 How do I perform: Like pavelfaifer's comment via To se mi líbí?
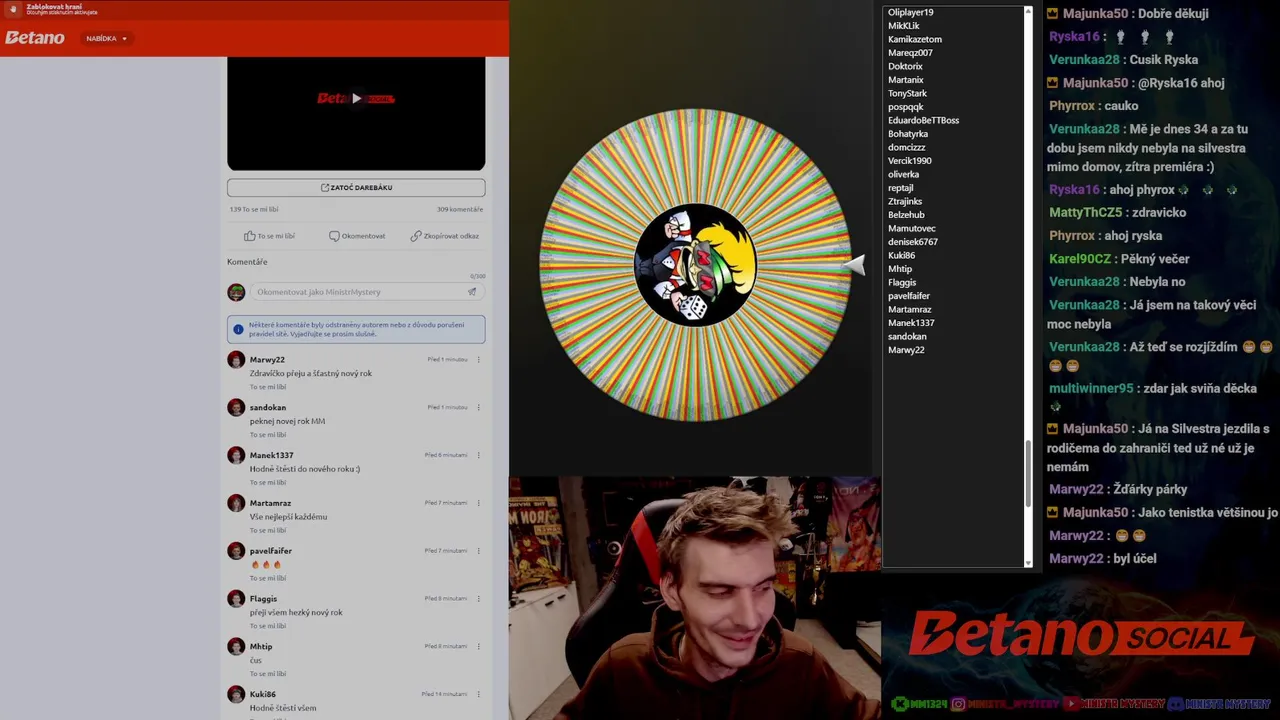(x=268, y=578)
